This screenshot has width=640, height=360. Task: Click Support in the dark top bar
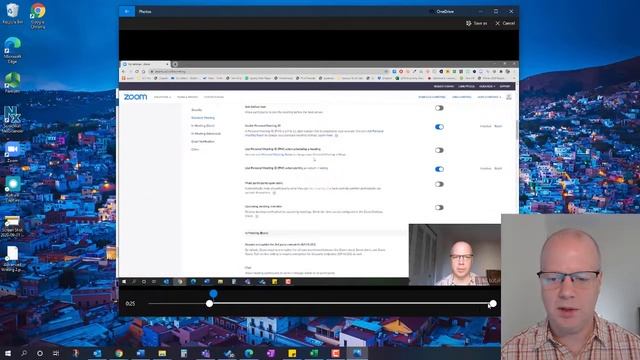[x=505, y=87]
